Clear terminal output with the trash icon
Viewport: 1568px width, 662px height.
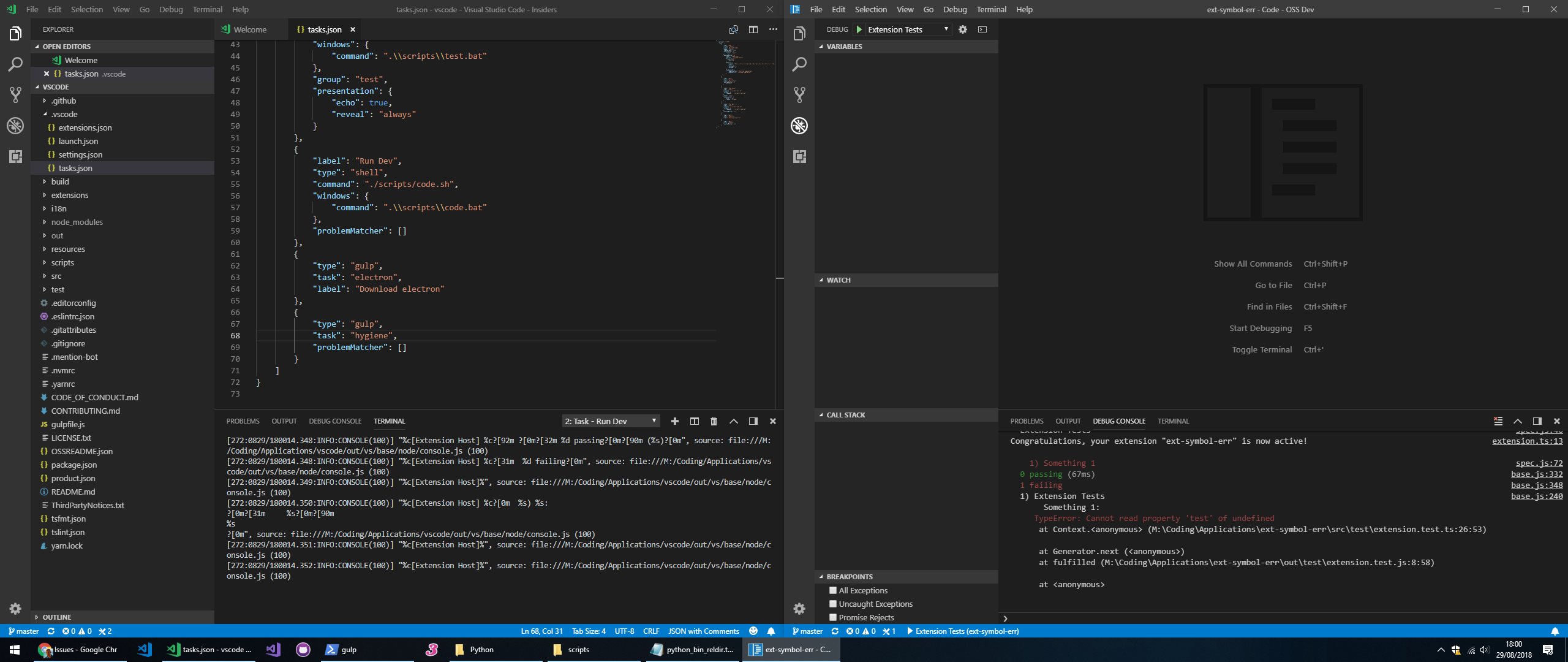713,421
